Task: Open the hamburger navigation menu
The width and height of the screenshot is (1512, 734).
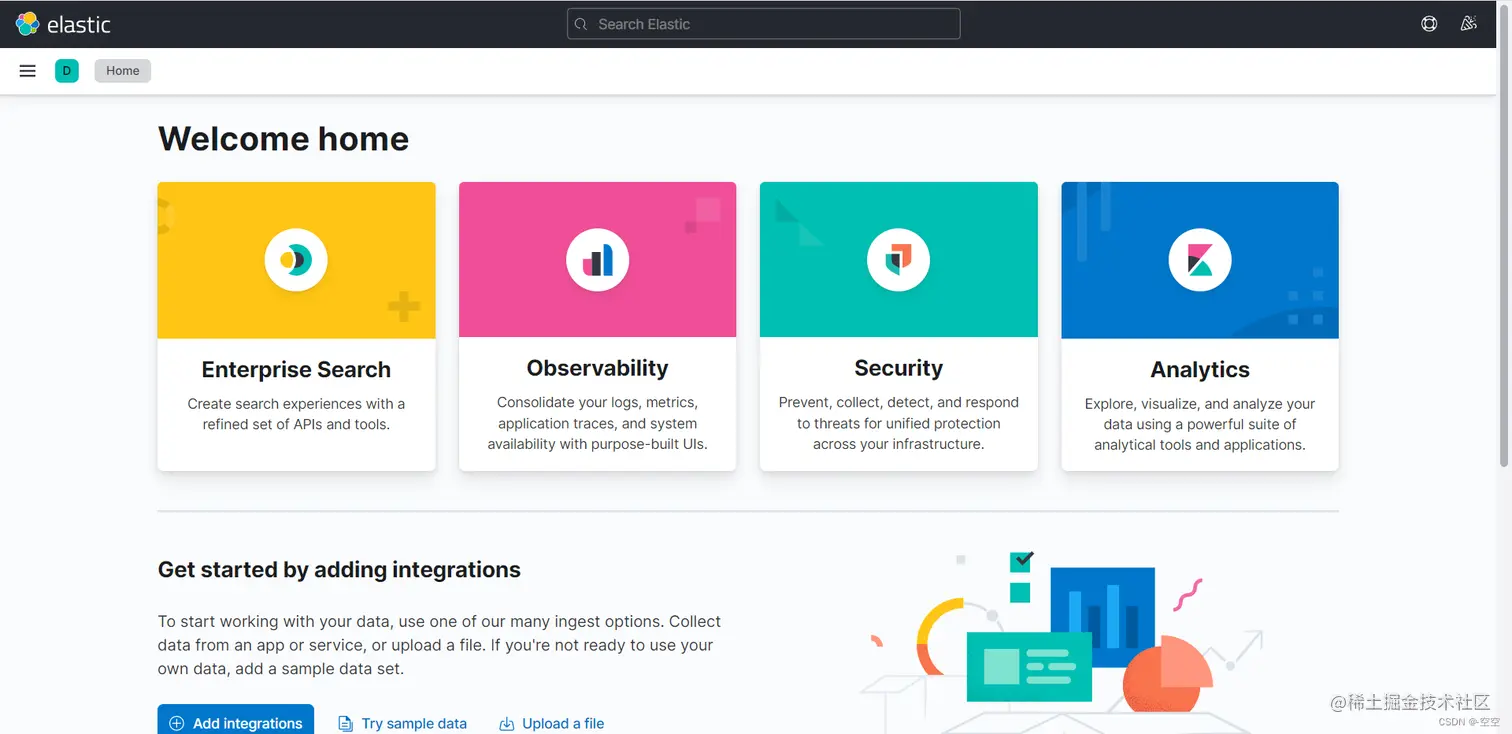Action: coord(28,71)
